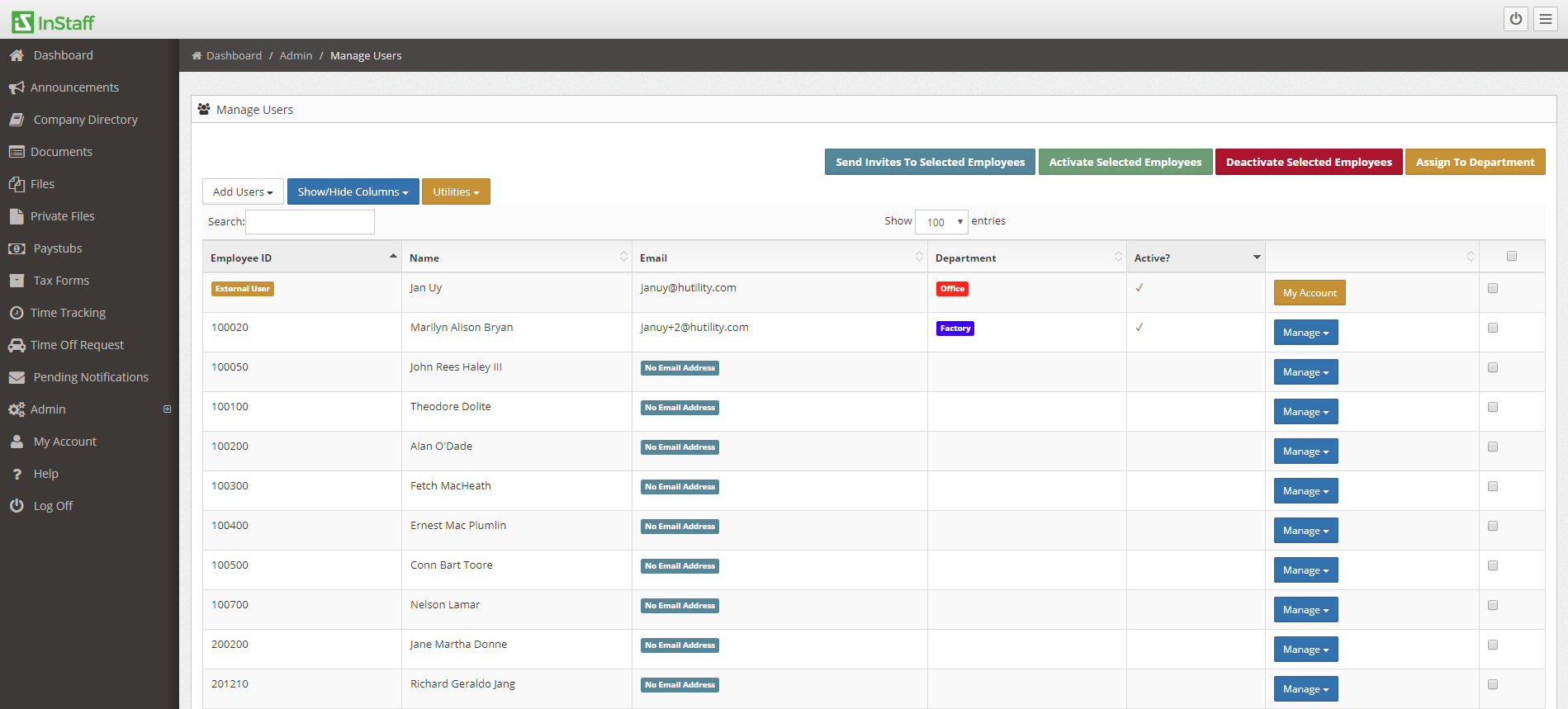Screen dimensions: 1568x709
Task: Open the Show entries count dropdown
Action: (x=941, y=221)
